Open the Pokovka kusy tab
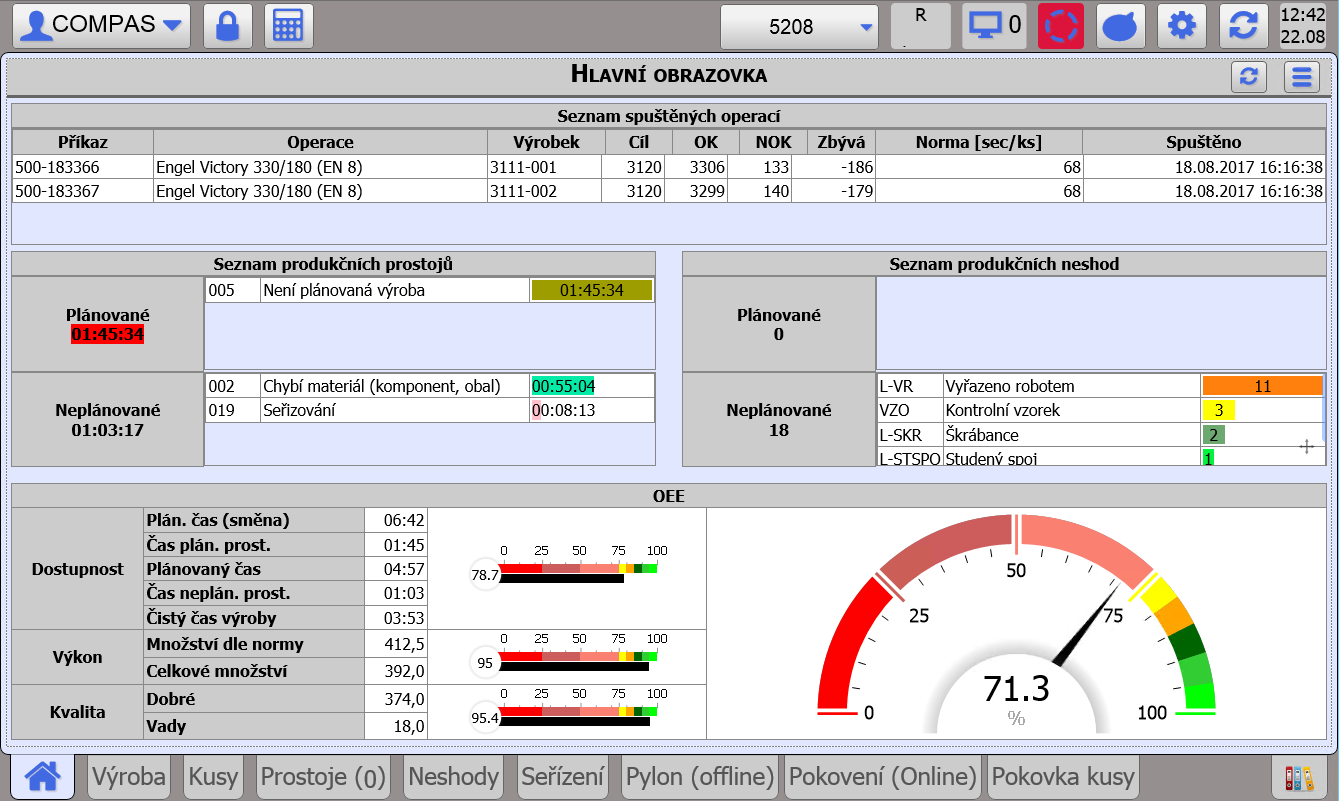 coord(1063,776)
